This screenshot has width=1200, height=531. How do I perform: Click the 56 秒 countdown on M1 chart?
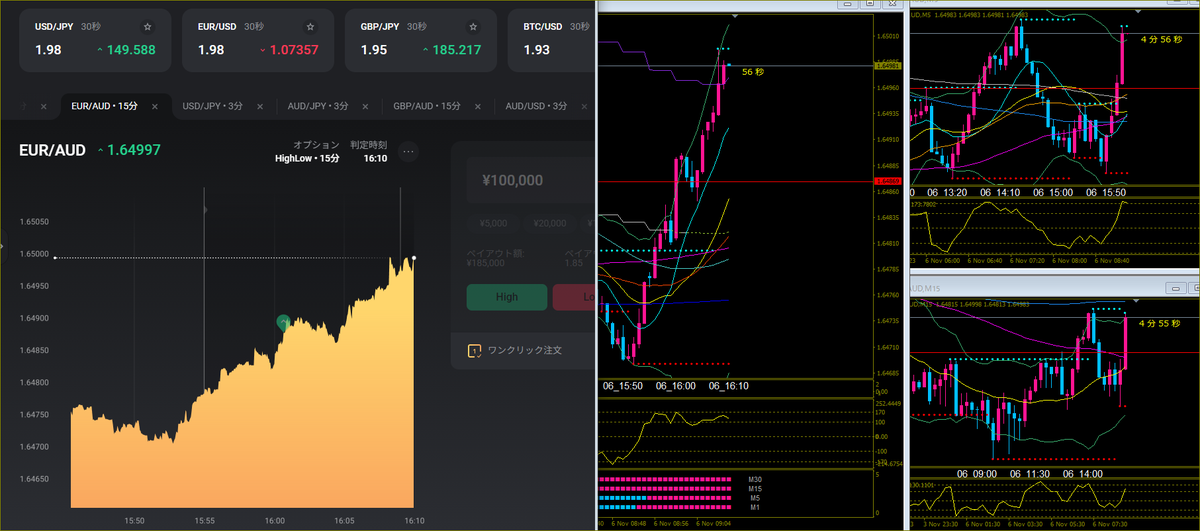[753, 73]
